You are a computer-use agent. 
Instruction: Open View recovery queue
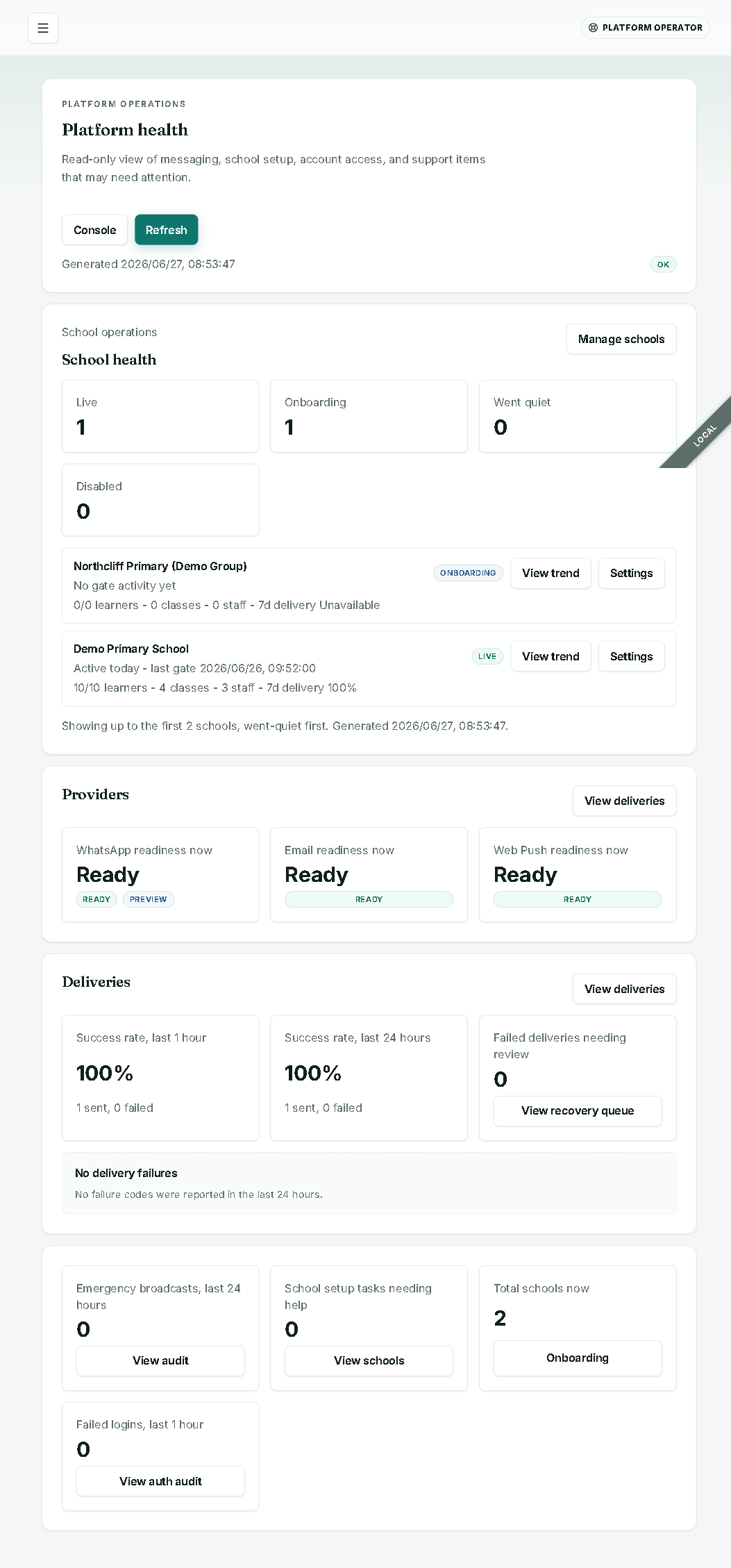pyautogui.click(x=578, y=1110)
